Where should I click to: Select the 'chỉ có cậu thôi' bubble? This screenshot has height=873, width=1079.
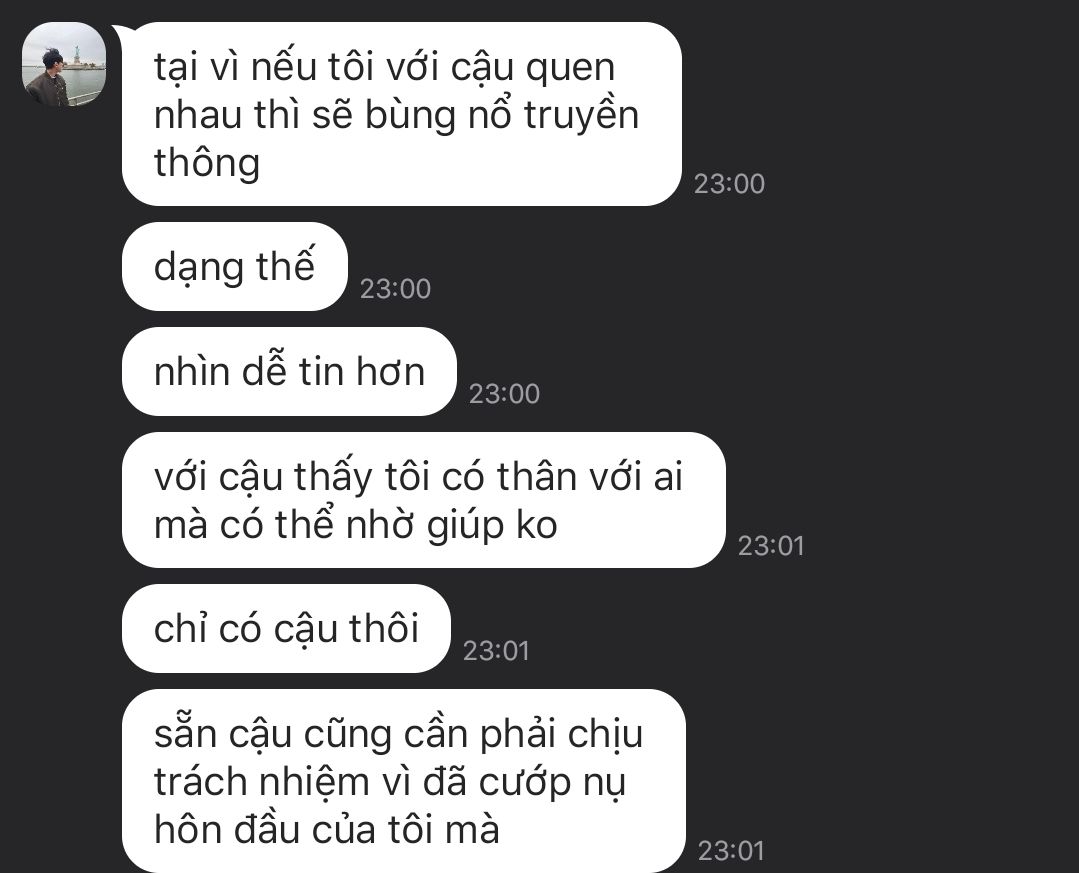[x=286, y=629]
